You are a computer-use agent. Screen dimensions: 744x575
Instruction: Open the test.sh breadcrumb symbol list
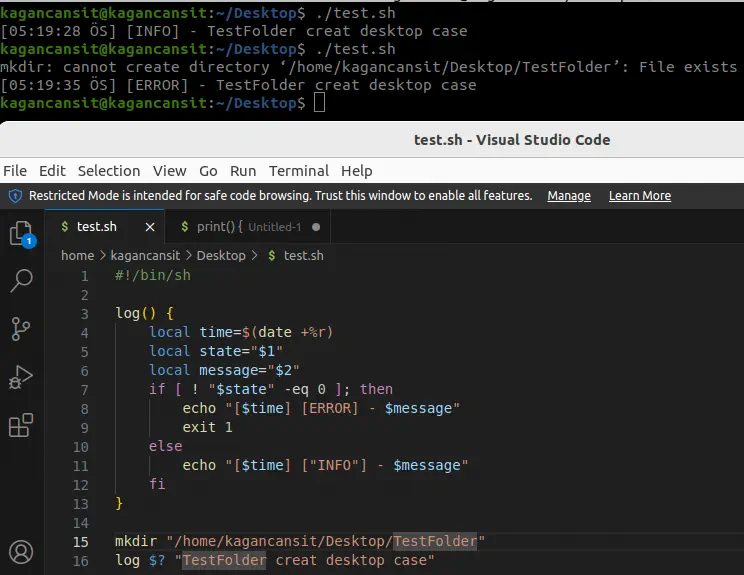(303, 256)
